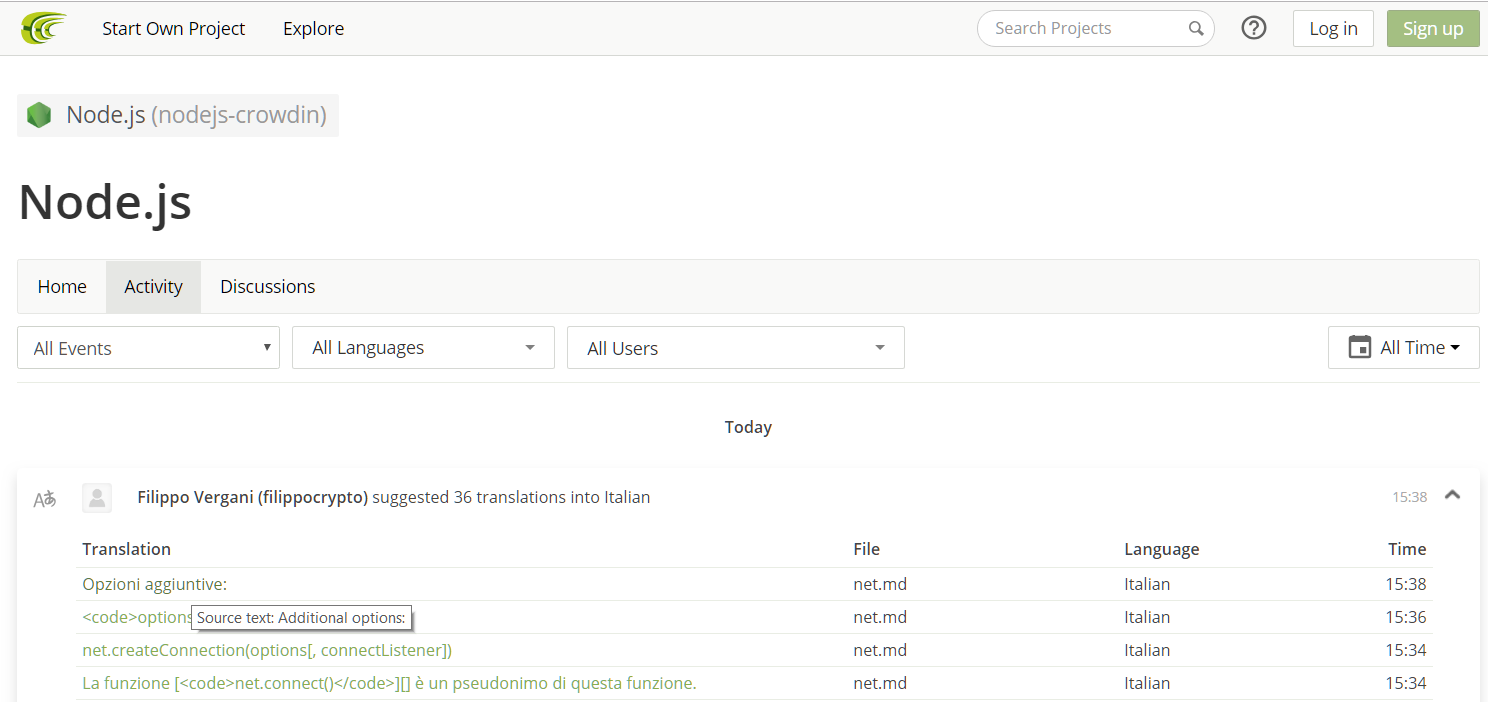
Task: Click the calendar icon beside All Time
Action: tap(1359, 347)
